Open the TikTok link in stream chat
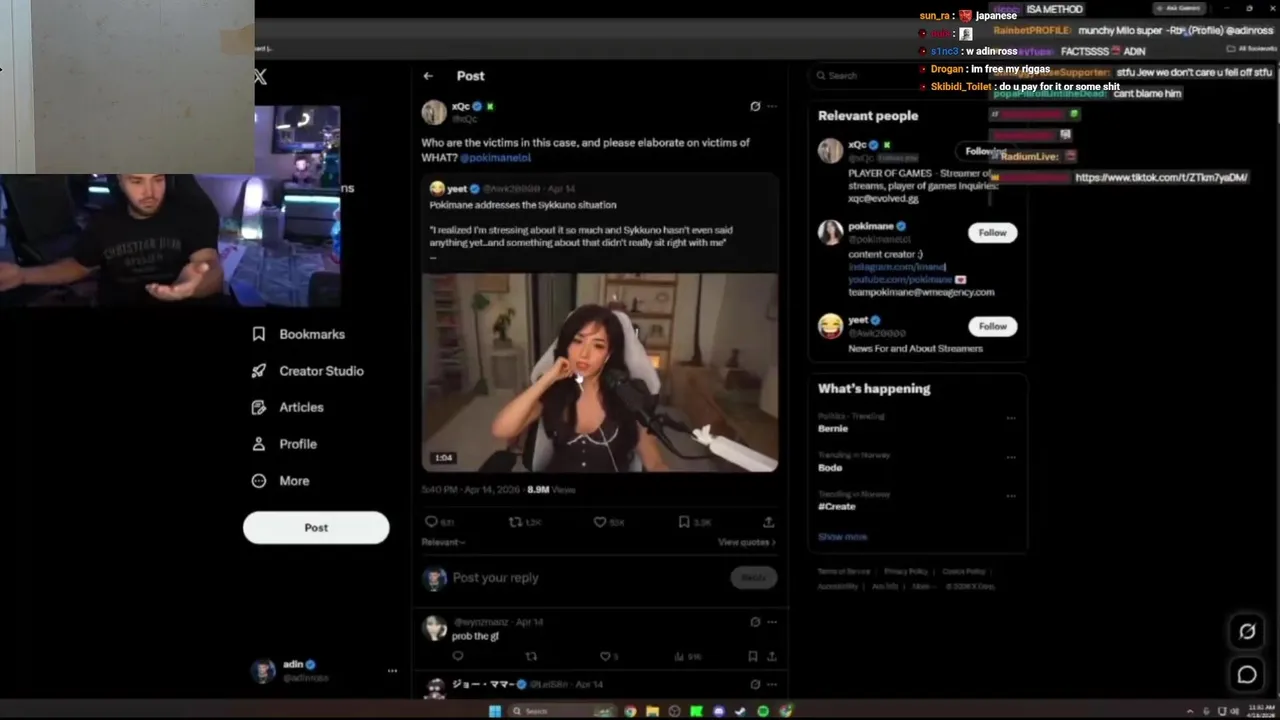Viewport: 1280px width, 720px height. coord(1161,177)
